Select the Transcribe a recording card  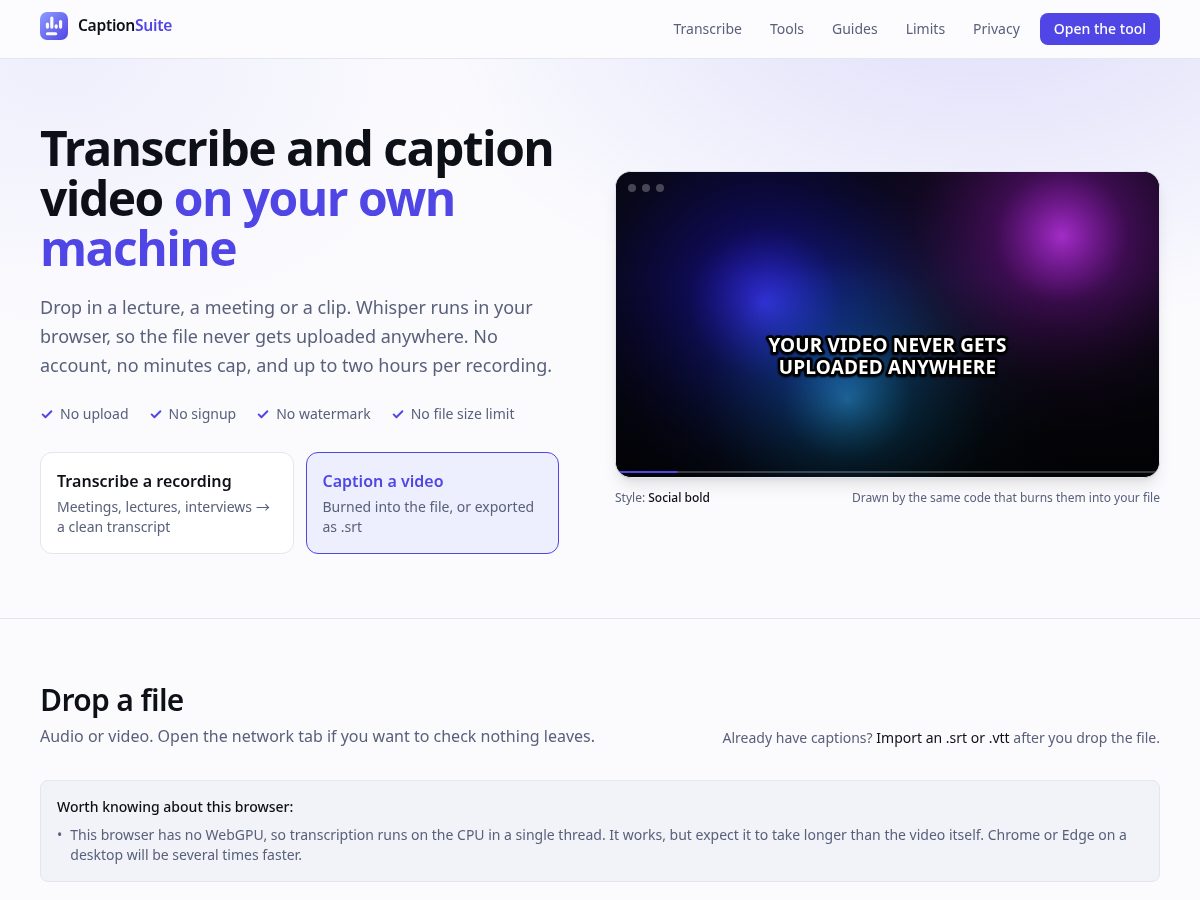[167, 503]
